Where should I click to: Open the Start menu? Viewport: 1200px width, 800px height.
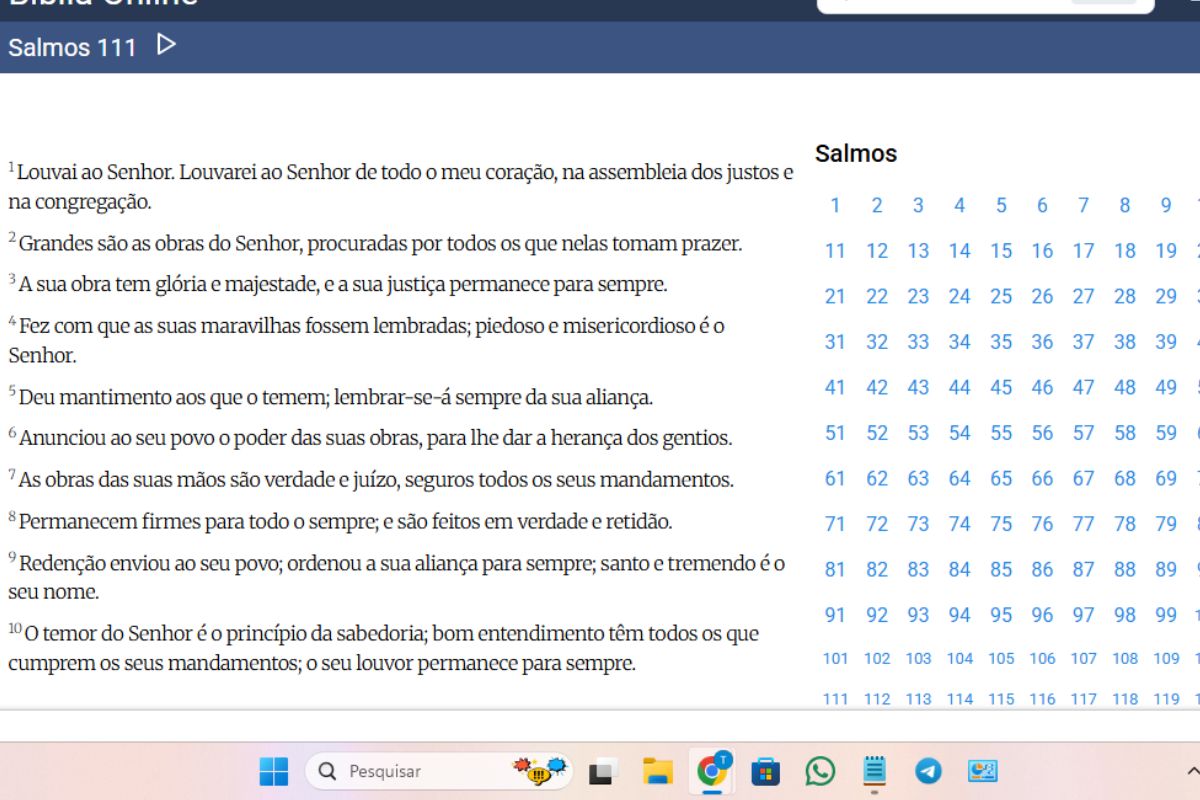pyautogui.click(x=274, y=770)
